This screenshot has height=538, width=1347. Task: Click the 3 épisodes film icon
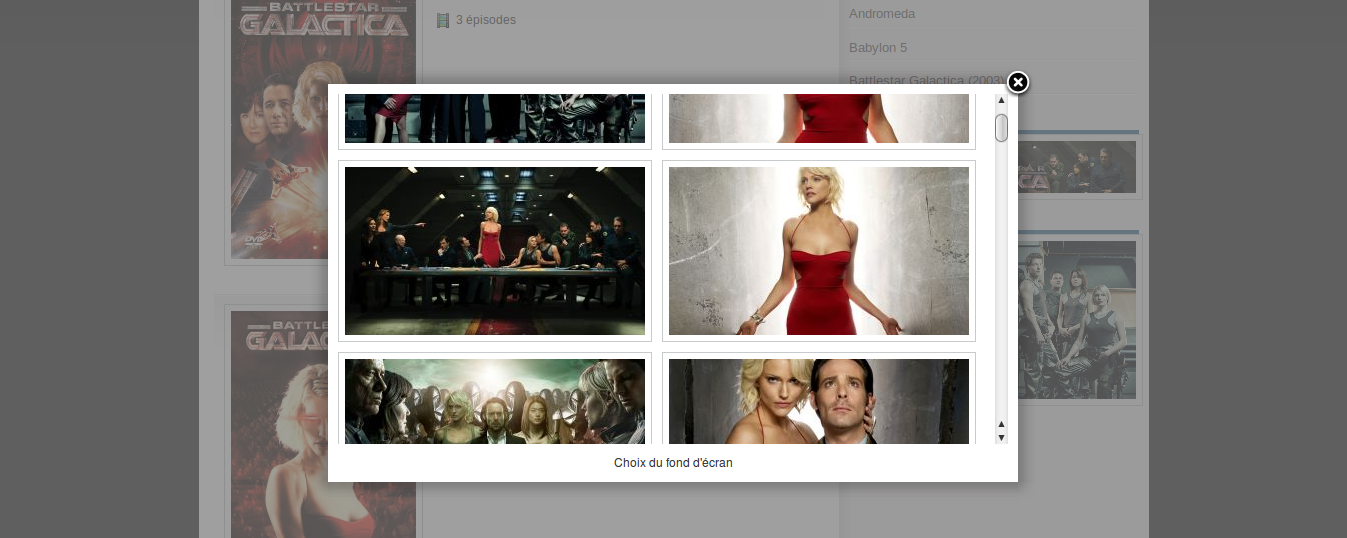[x=443, y=20]
